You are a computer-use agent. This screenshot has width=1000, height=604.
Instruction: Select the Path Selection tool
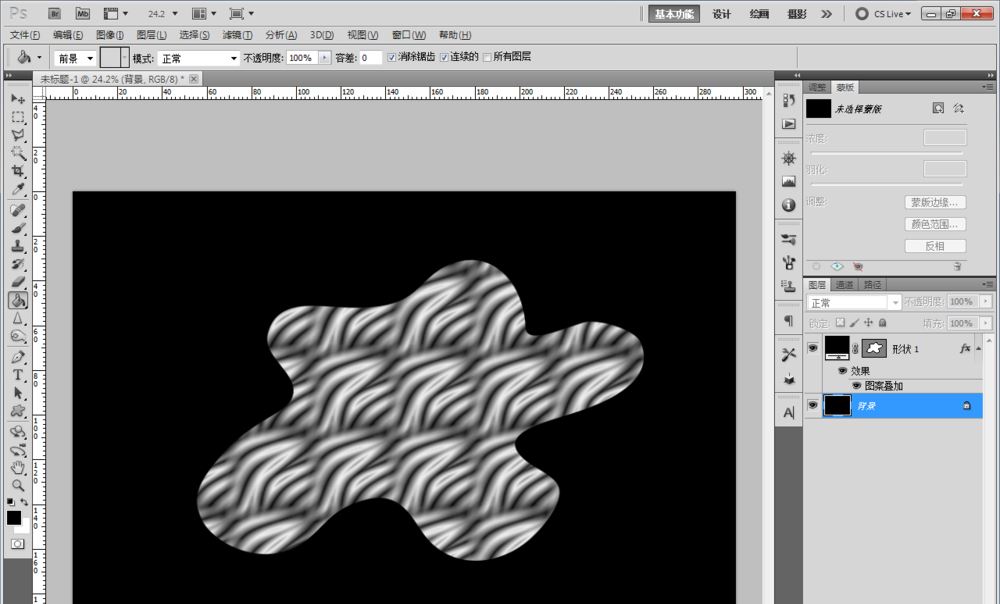[x=18, y=393]
